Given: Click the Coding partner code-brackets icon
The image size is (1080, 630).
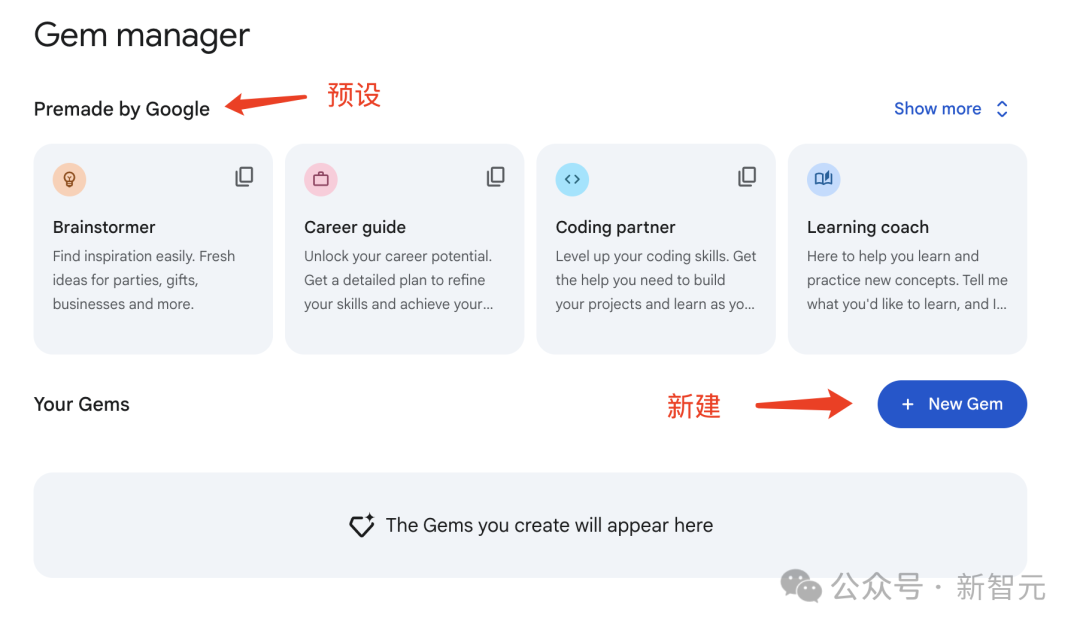Looking at the screenshot, I should click(x=572, y=179).
